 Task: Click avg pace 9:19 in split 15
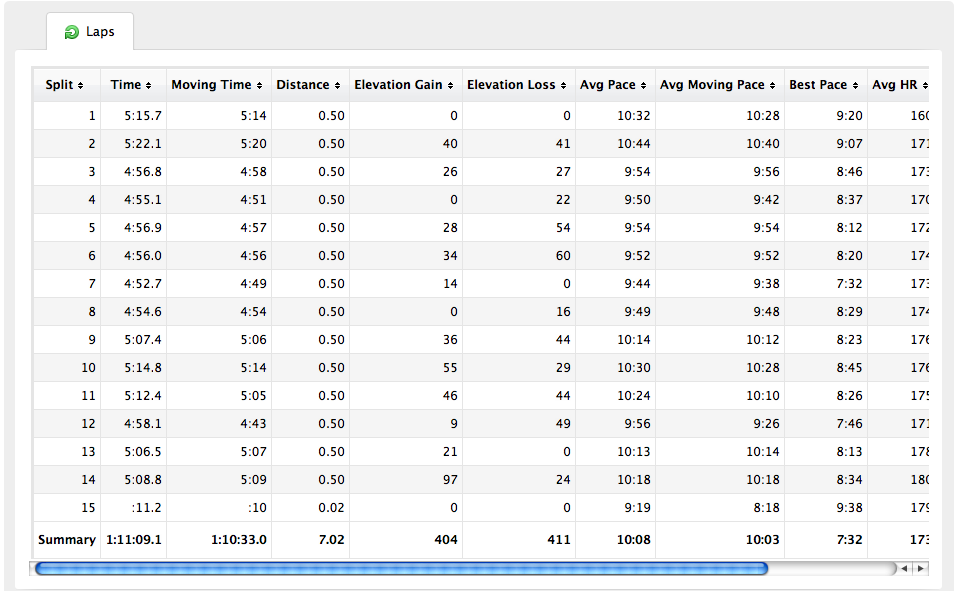coord(637,508)
